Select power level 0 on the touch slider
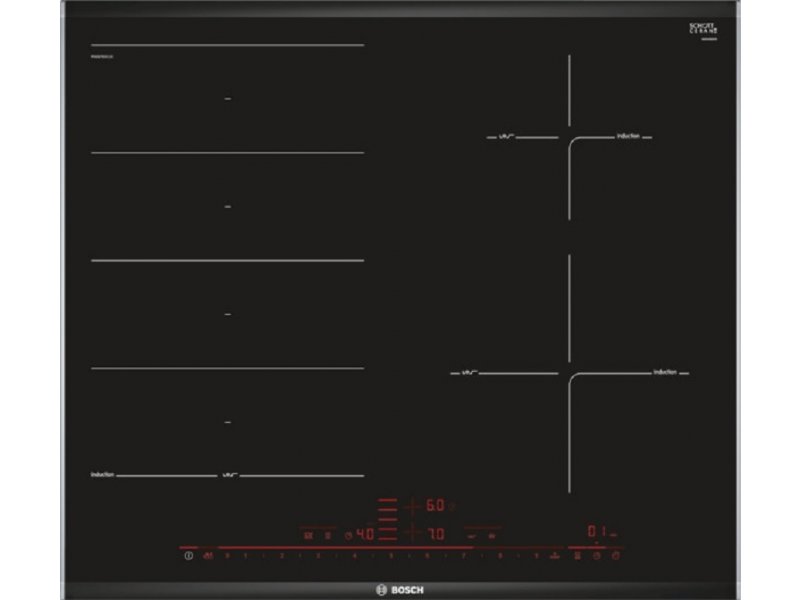This screenshot has width=800, height=600. (x=227, y=556)
